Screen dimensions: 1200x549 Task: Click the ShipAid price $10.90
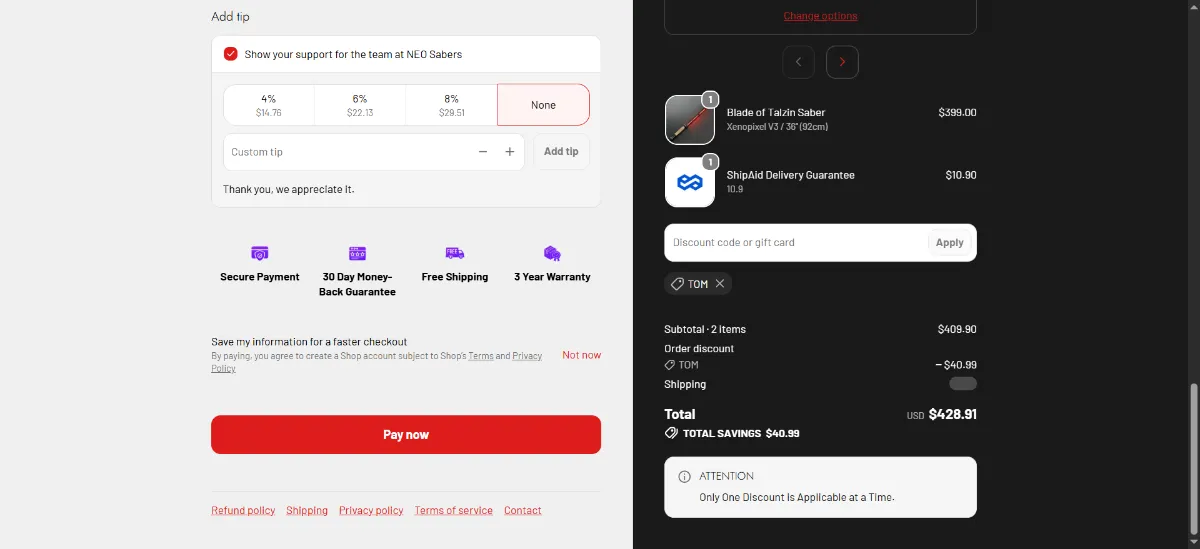point(961,175)
